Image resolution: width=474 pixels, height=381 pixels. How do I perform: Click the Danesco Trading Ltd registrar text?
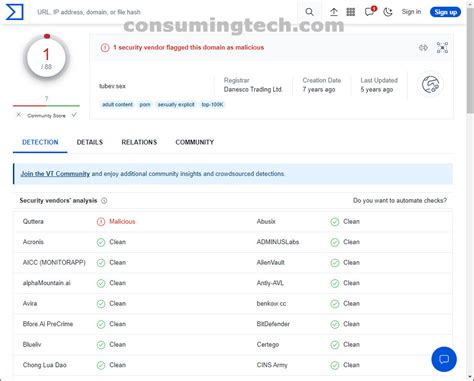tap(253, 89)
